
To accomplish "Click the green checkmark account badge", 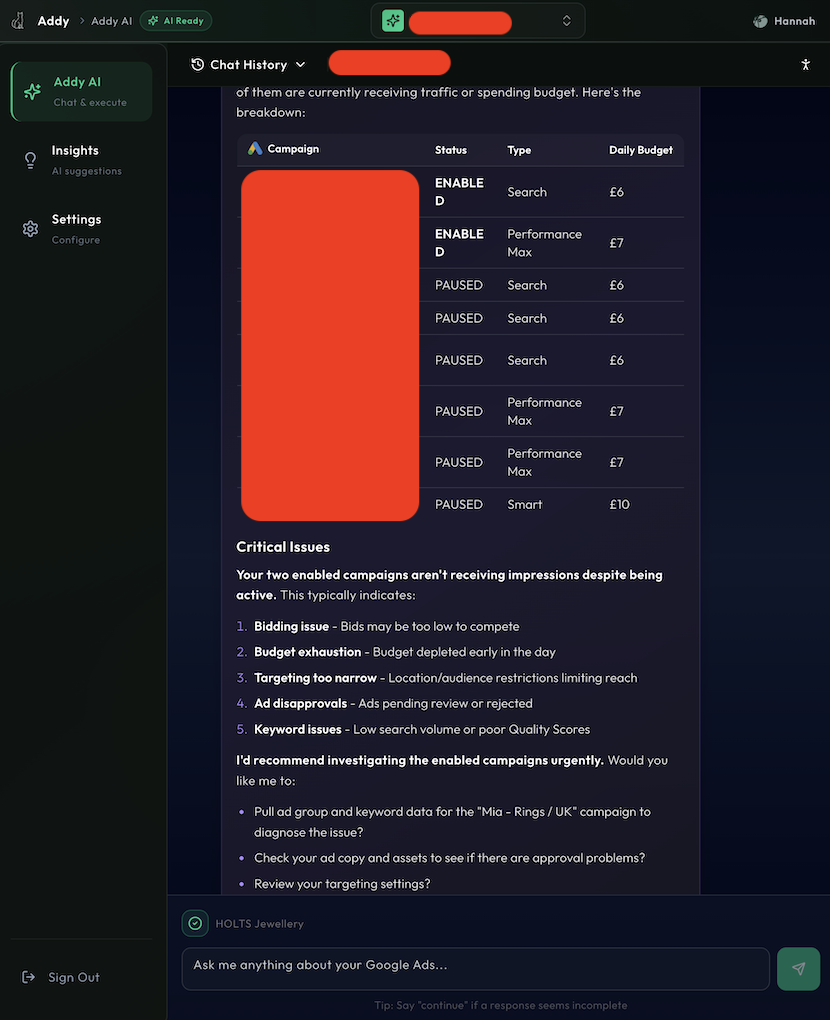I will point(195,924).
